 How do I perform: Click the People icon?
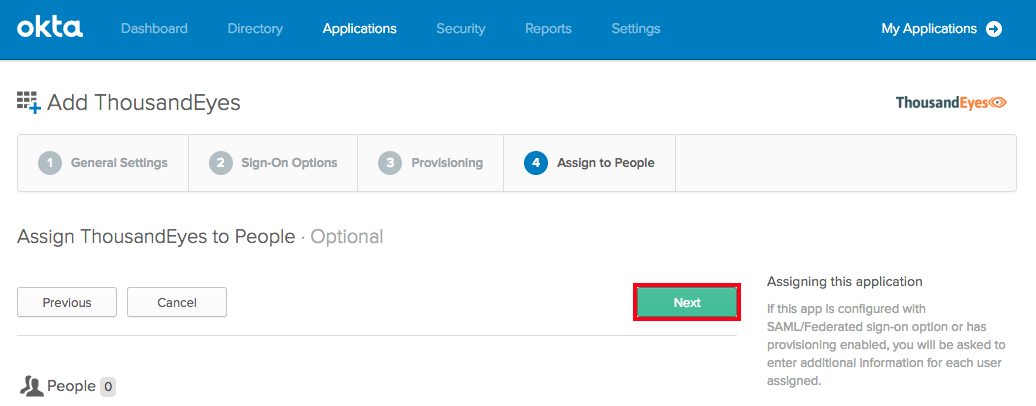click(x=31, y=386)
